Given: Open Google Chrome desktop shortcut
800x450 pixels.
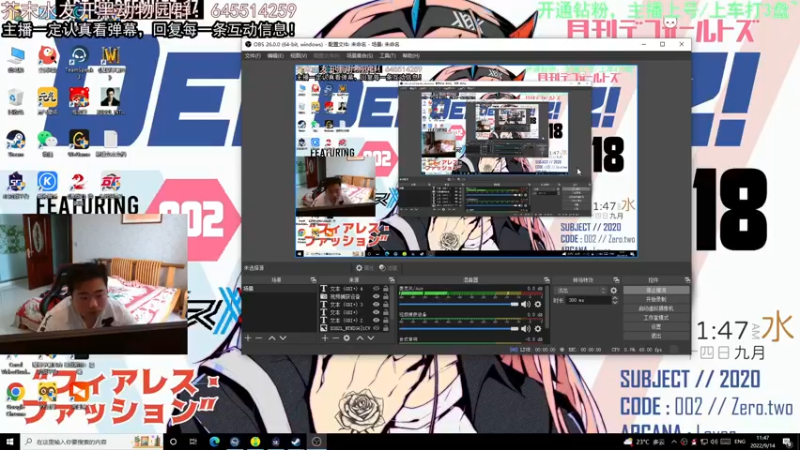Looking at the screenshot, I should [x=15, y=400].
